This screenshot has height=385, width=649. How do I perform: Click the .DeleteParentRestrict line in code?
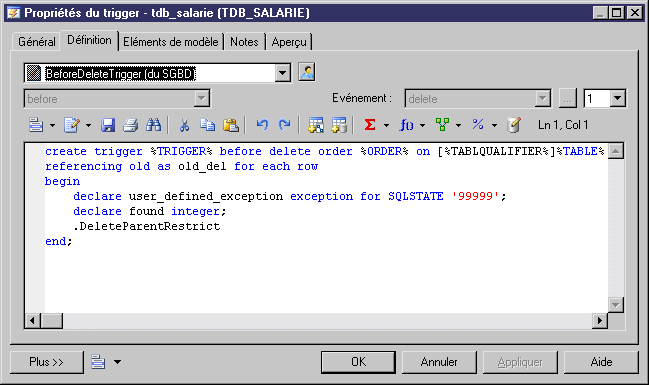(147, 226)
